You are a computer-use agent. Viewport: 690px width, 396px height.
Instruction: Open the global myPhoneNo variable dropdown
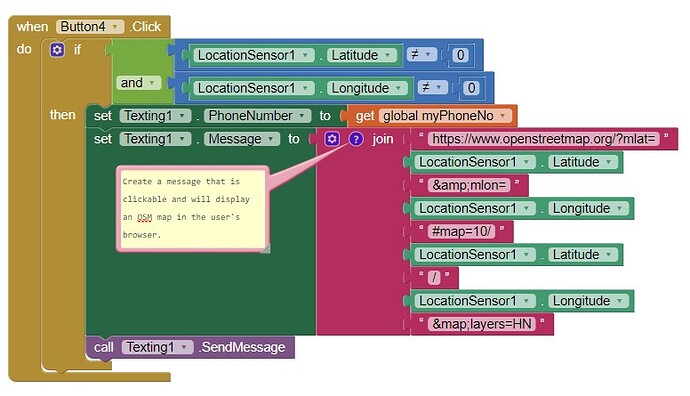coord(445,116)
